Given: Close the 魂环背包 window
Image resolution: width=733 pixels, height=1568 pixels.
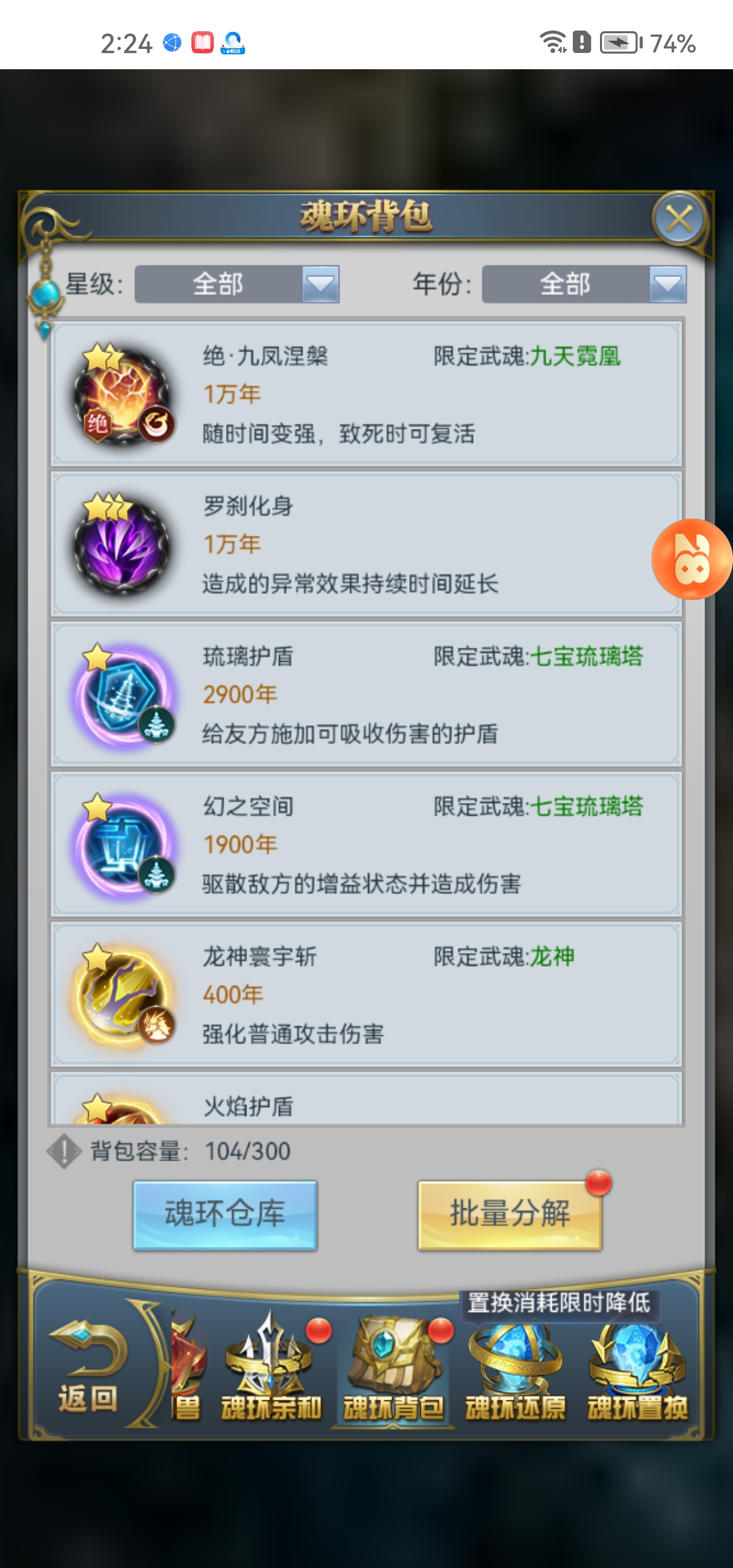Looking at the screenshot, I should (679, 219).
